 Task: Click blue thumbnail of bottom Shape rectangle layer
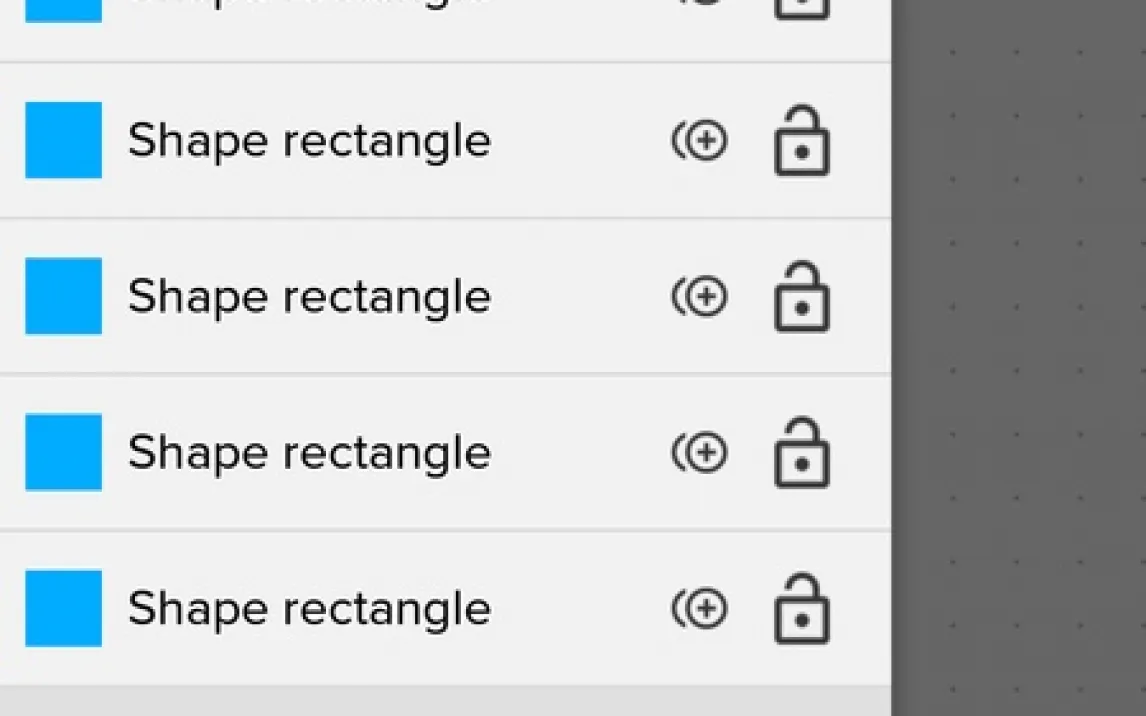tap(63, 608)
